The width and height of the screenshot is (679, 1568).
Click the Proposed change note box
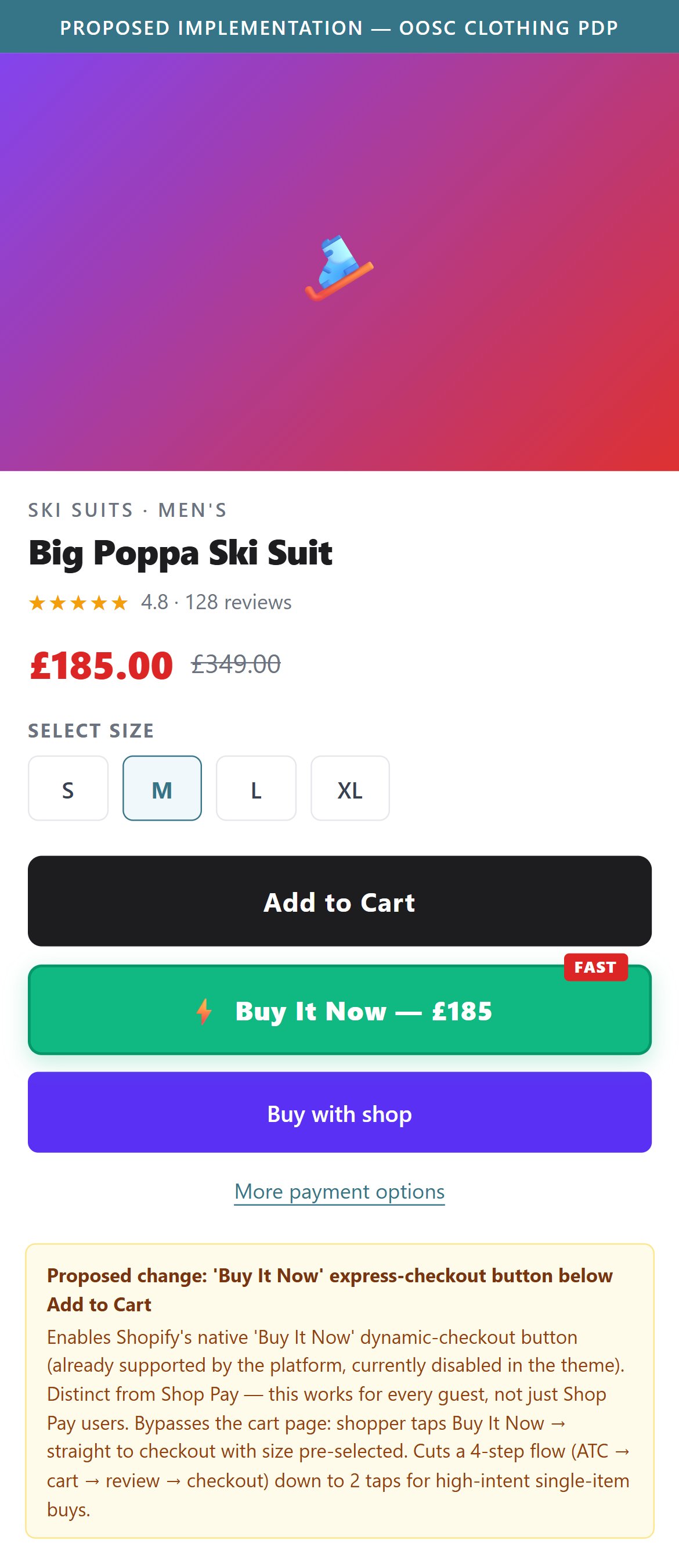[339, 1391]
